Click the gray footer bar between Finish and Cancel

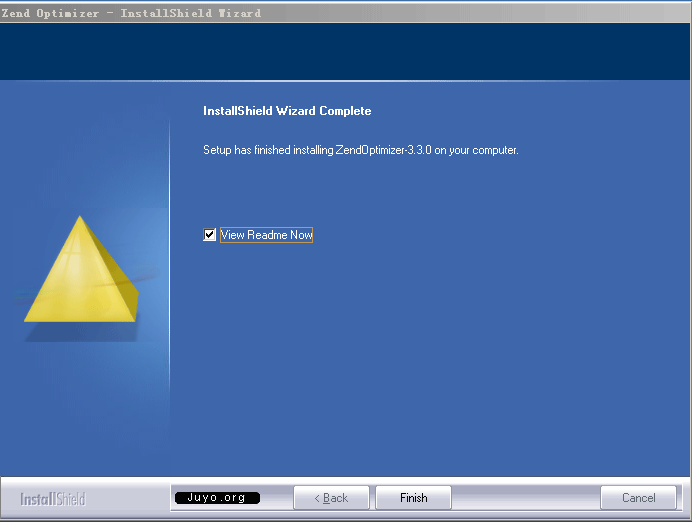tap(525, 498)
